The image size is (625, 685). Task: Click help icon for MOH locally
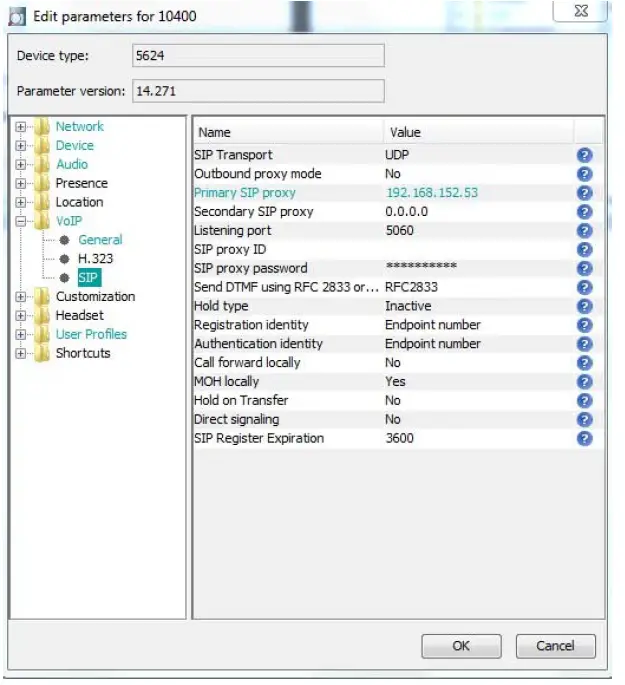click(585, 382)
